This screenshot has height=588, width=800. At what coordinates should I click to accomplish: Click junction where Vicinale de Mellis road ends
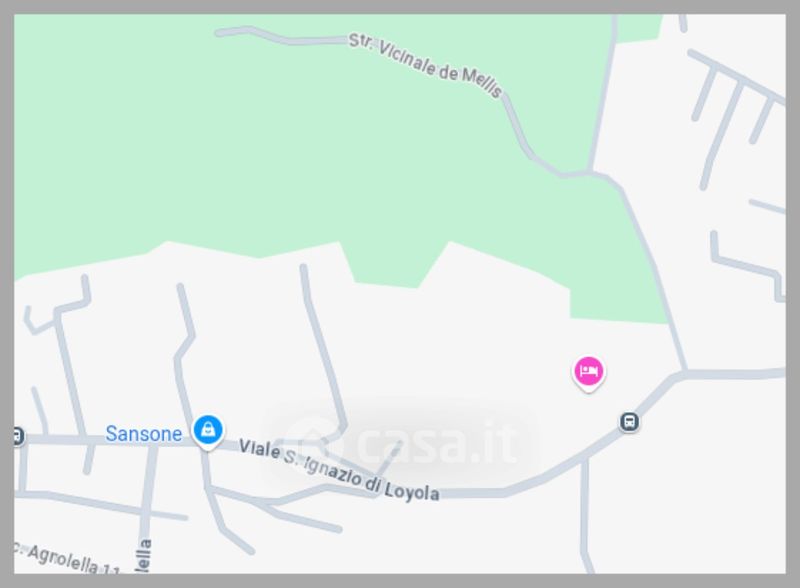(x=590, y=172)
